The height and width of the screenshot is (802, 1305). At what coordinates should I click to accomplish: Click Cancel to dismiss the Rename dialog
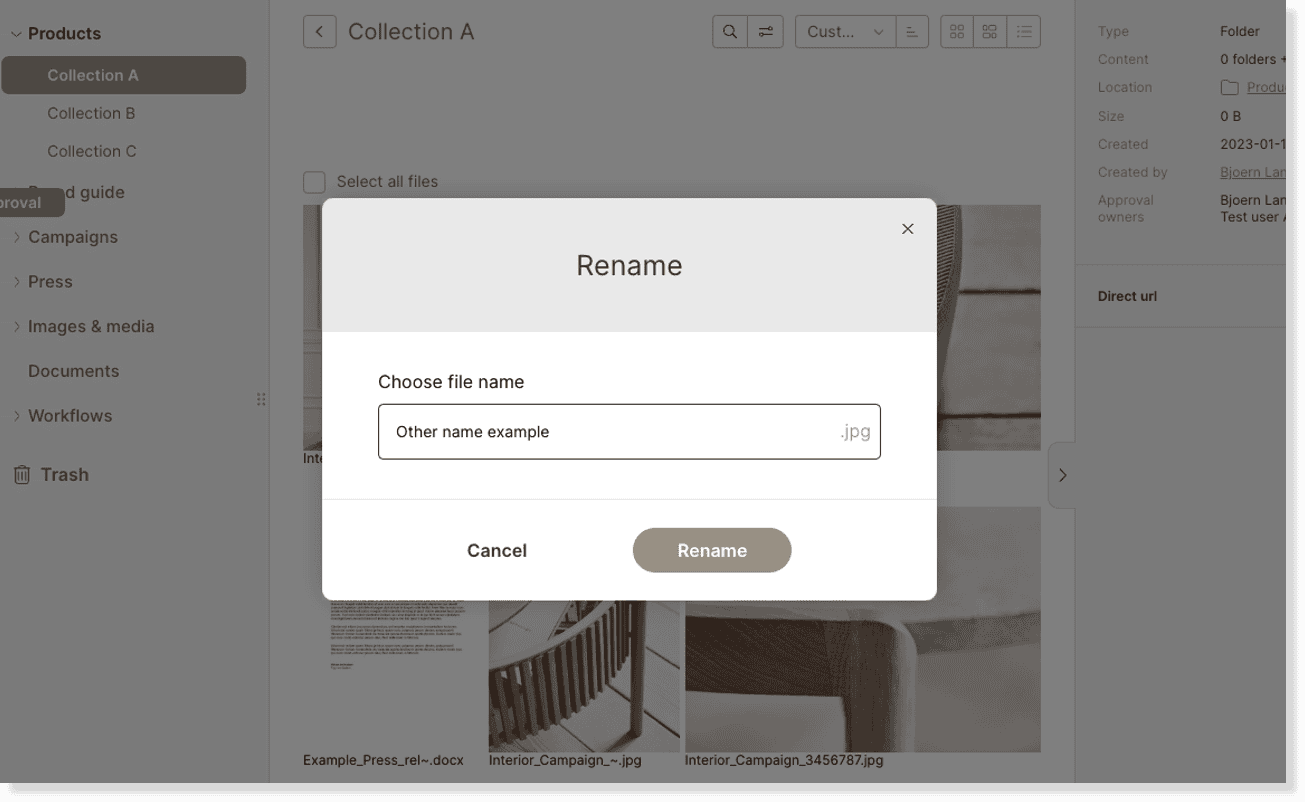click(497, 550)
